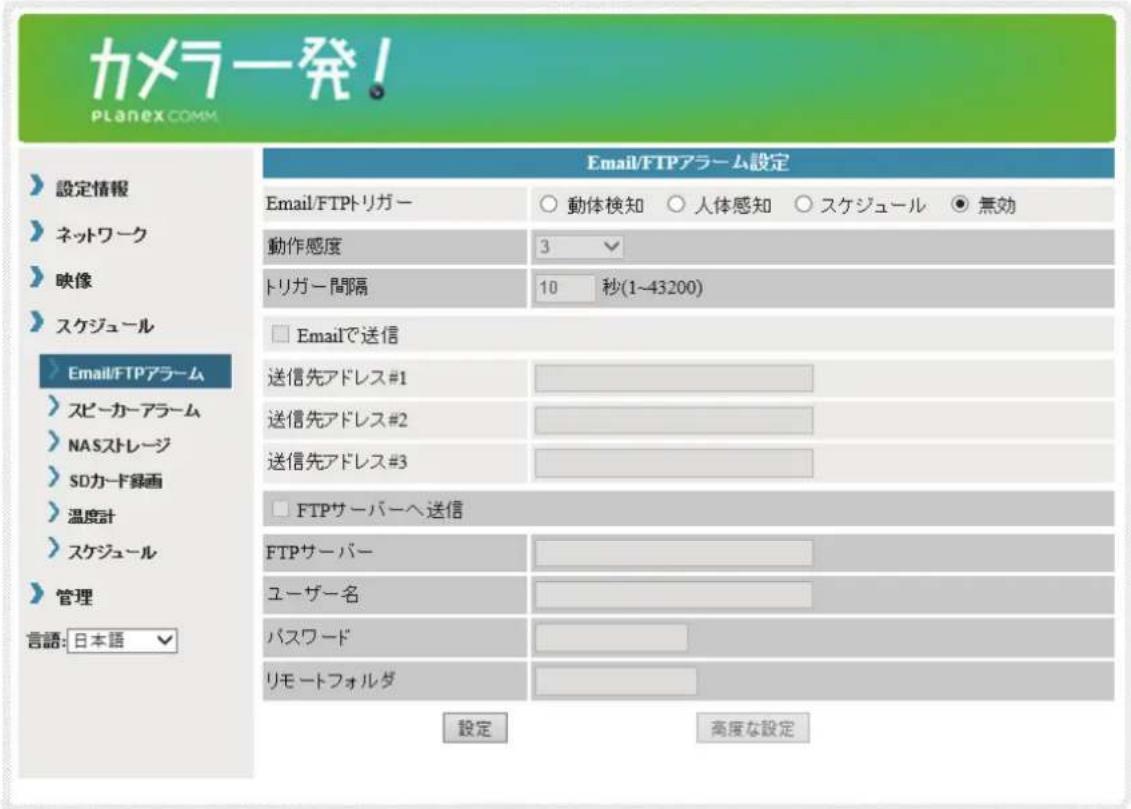Open the スケジュール submenu under 温度計
The image size is (1131, 809).
pos(112,552)
